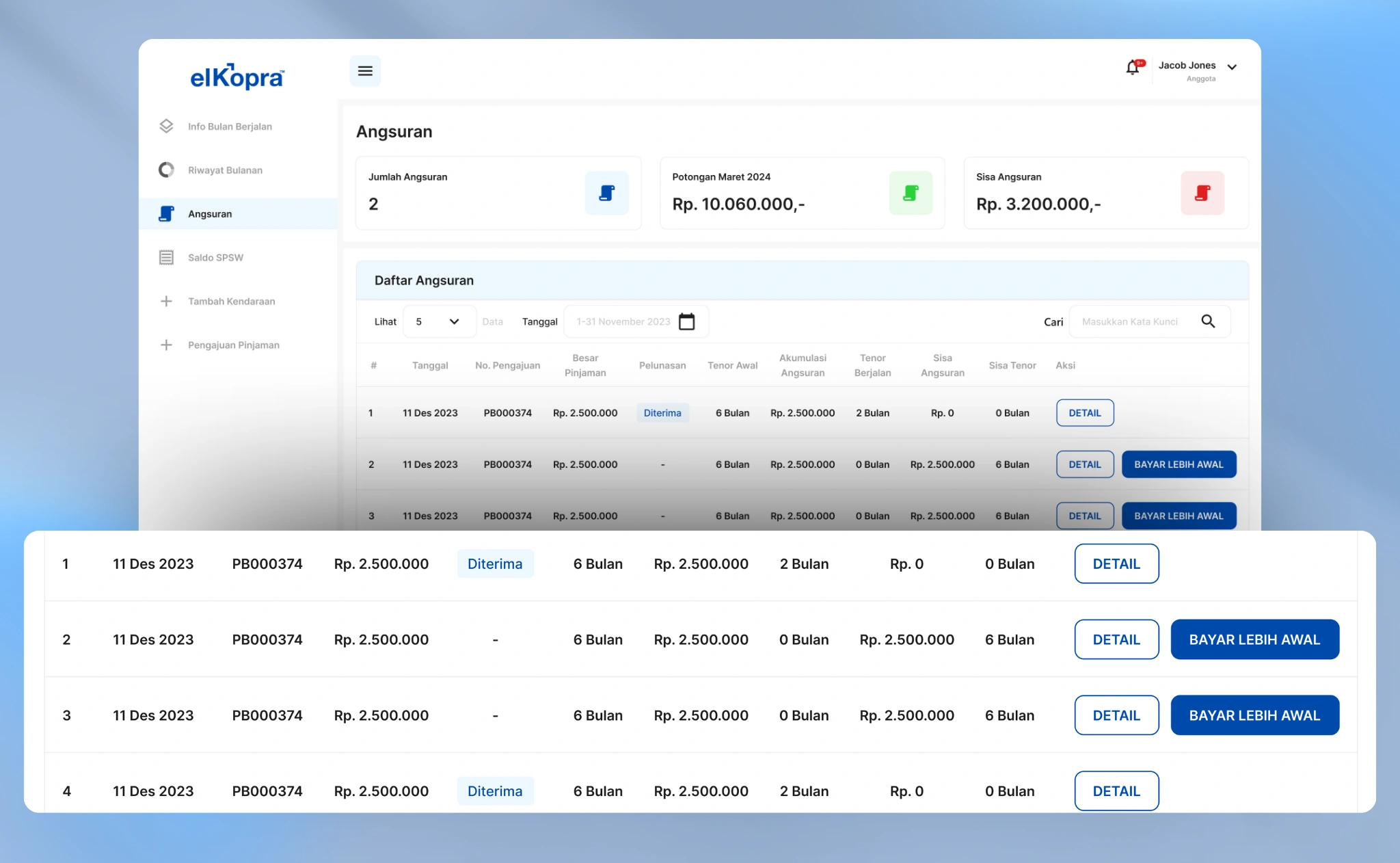Click the Sisa Tenor column header
The height and width of the screenshot is (863, 1400).
click(1012, 366)
